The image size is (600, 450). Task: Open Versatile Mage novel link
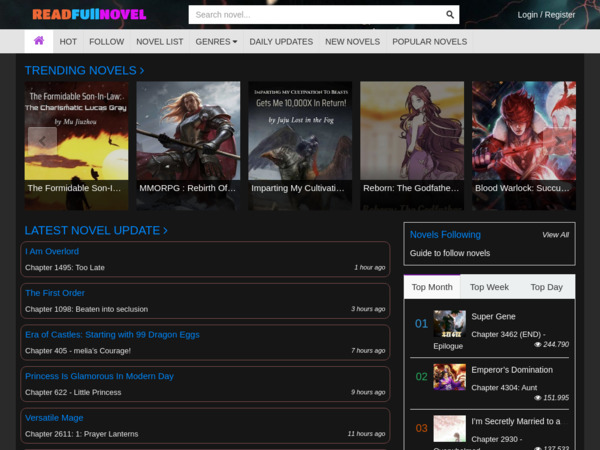coord(54,418)
